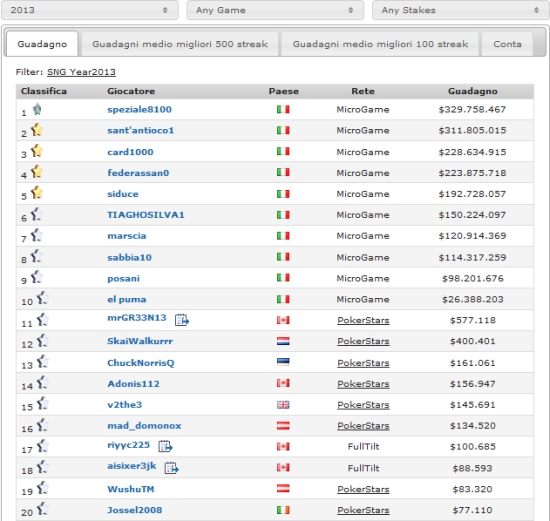Click the green star badge beside speziale8100
This screenshot has width=550, height=521.
tap(37, 110)
